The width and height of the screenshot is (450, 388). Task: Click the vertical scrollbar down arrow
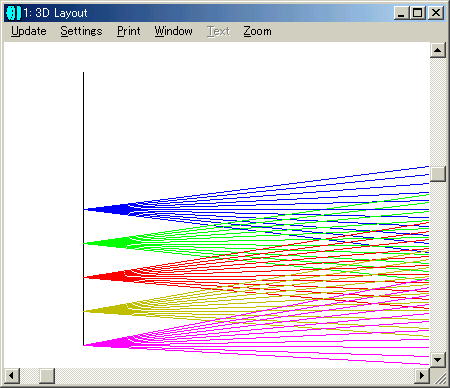[438, 360]
